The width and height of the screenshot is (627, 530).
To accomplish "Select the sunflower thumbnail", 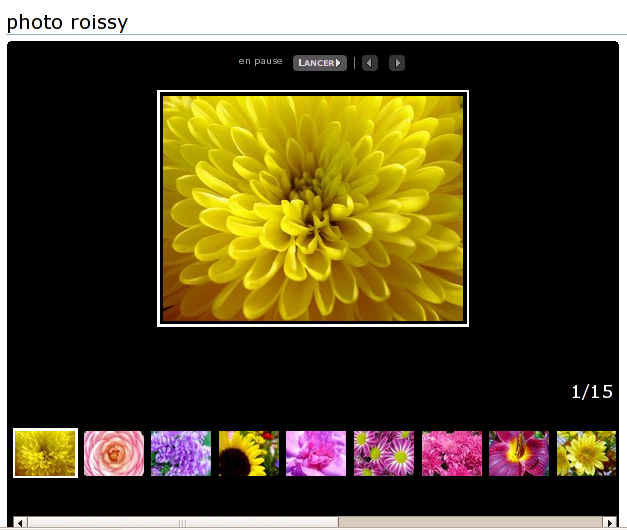I will [x=249, y=453].
